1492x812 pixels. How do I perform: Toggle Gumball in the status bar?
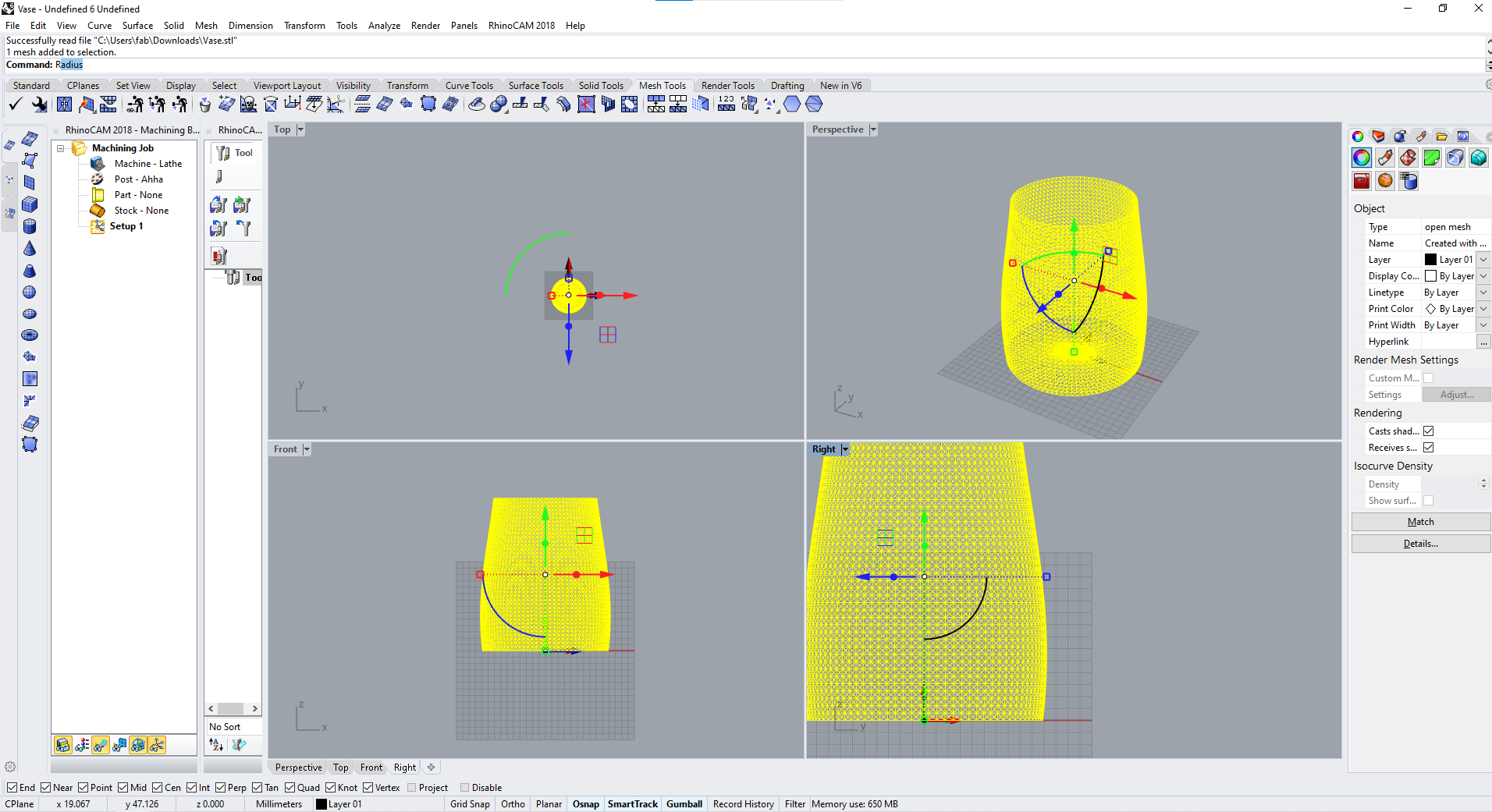[684, 804]
